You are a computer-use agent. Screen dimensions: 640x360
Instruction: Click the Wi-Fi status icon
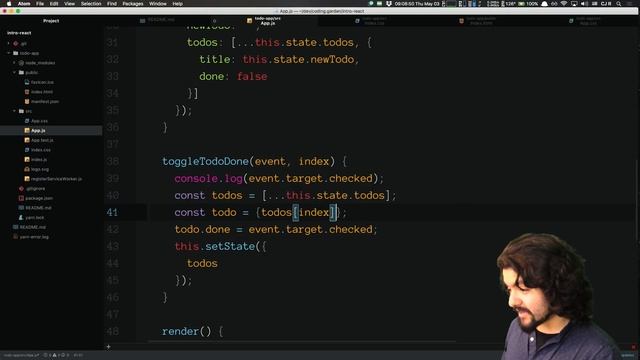564,4
